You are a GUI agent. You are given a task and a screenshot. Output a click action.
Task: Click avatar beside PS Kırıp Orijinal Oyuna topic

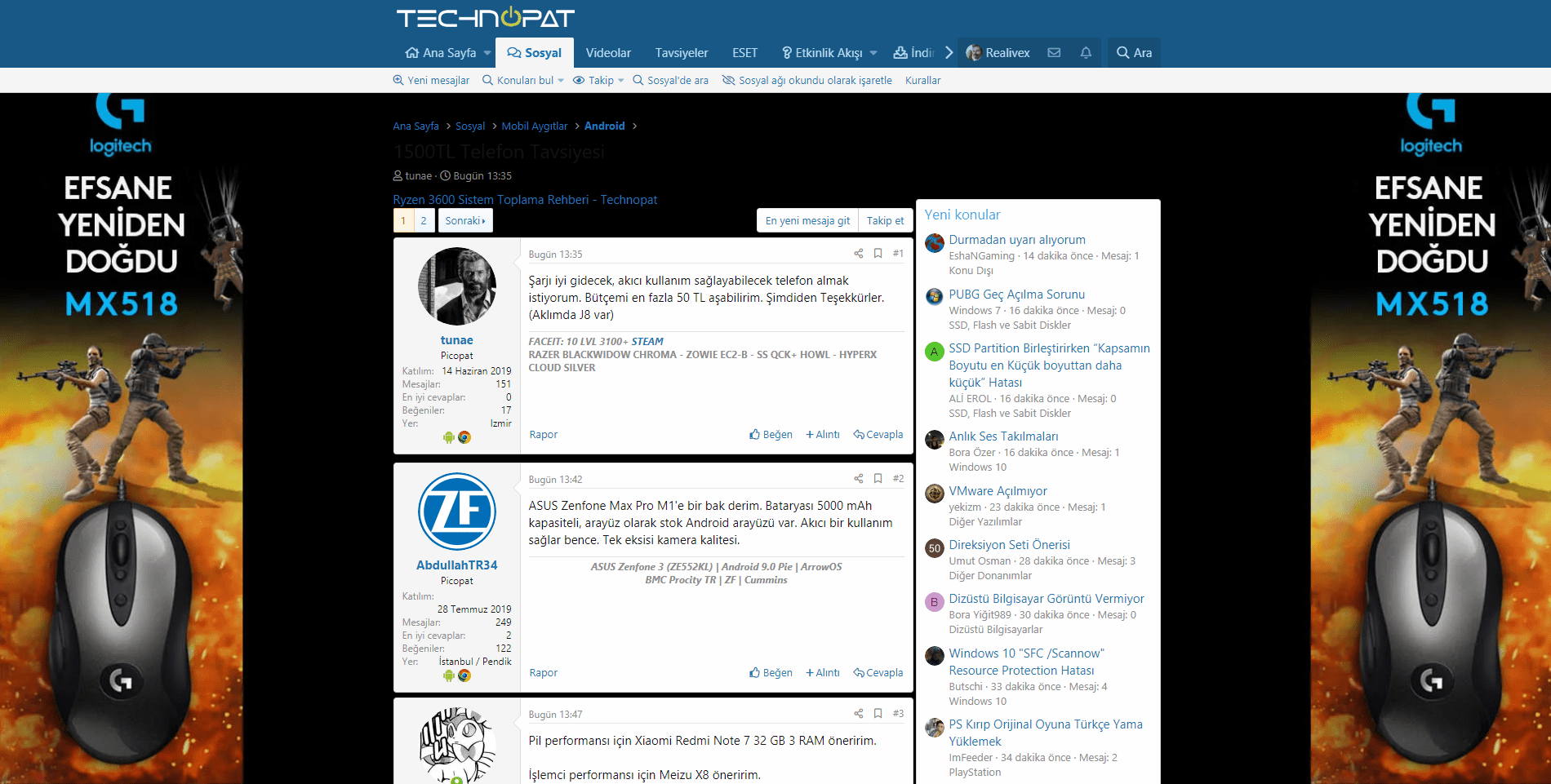point(935,728)
